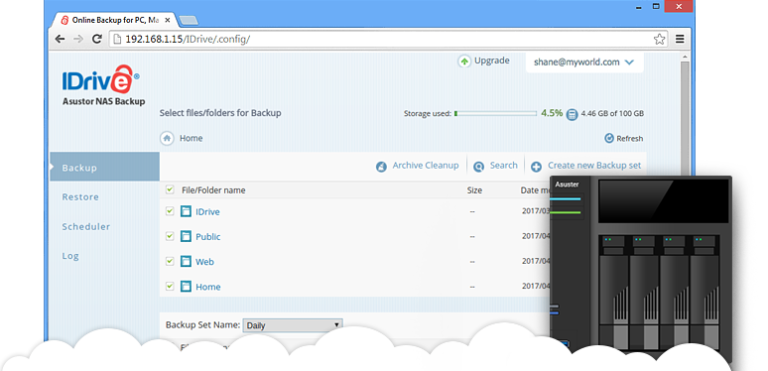Expand the shane@myworld.com account dropdown
Screen dimensions: 768x371
(x=630, y=62)
